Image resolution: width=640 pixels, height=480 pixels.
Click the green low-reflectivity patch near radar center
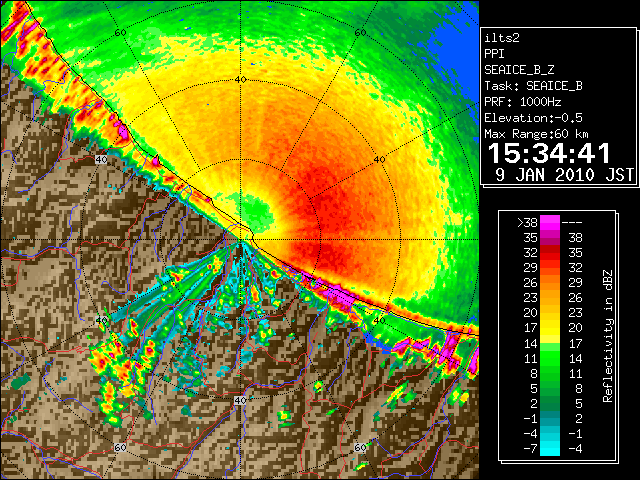pos(256,211)
